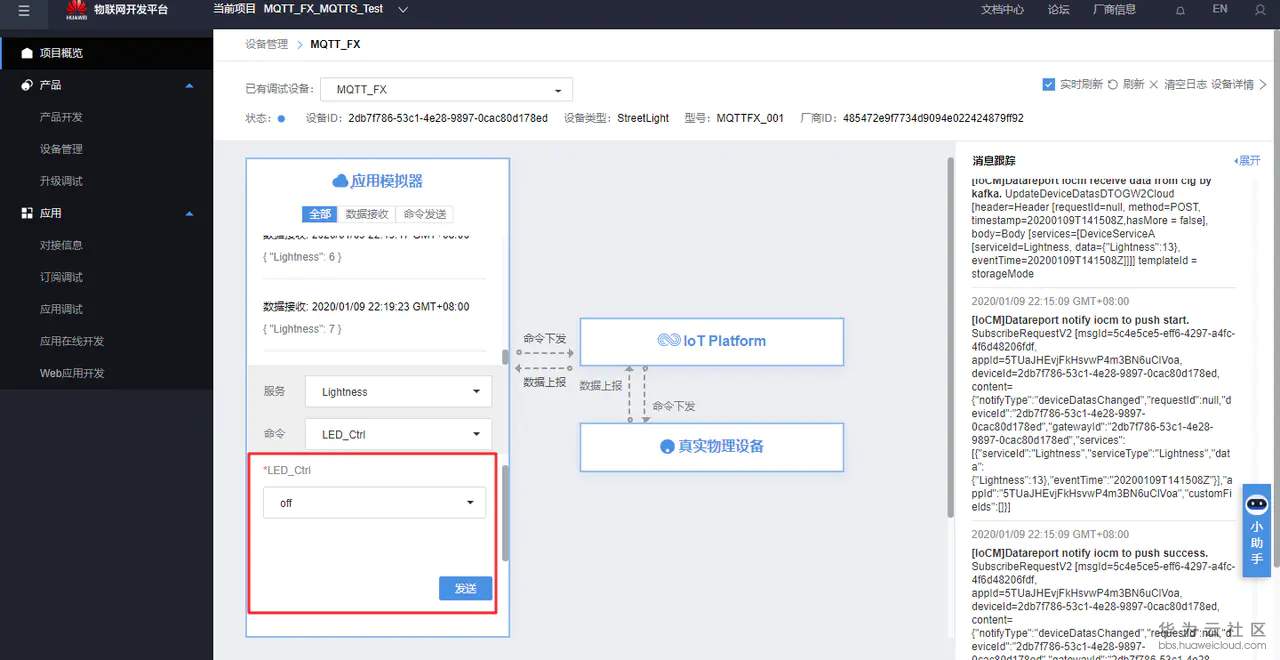Open the hamburger menu icon
This screenshot has height=660, width=1280.
[x=24, y=10]
